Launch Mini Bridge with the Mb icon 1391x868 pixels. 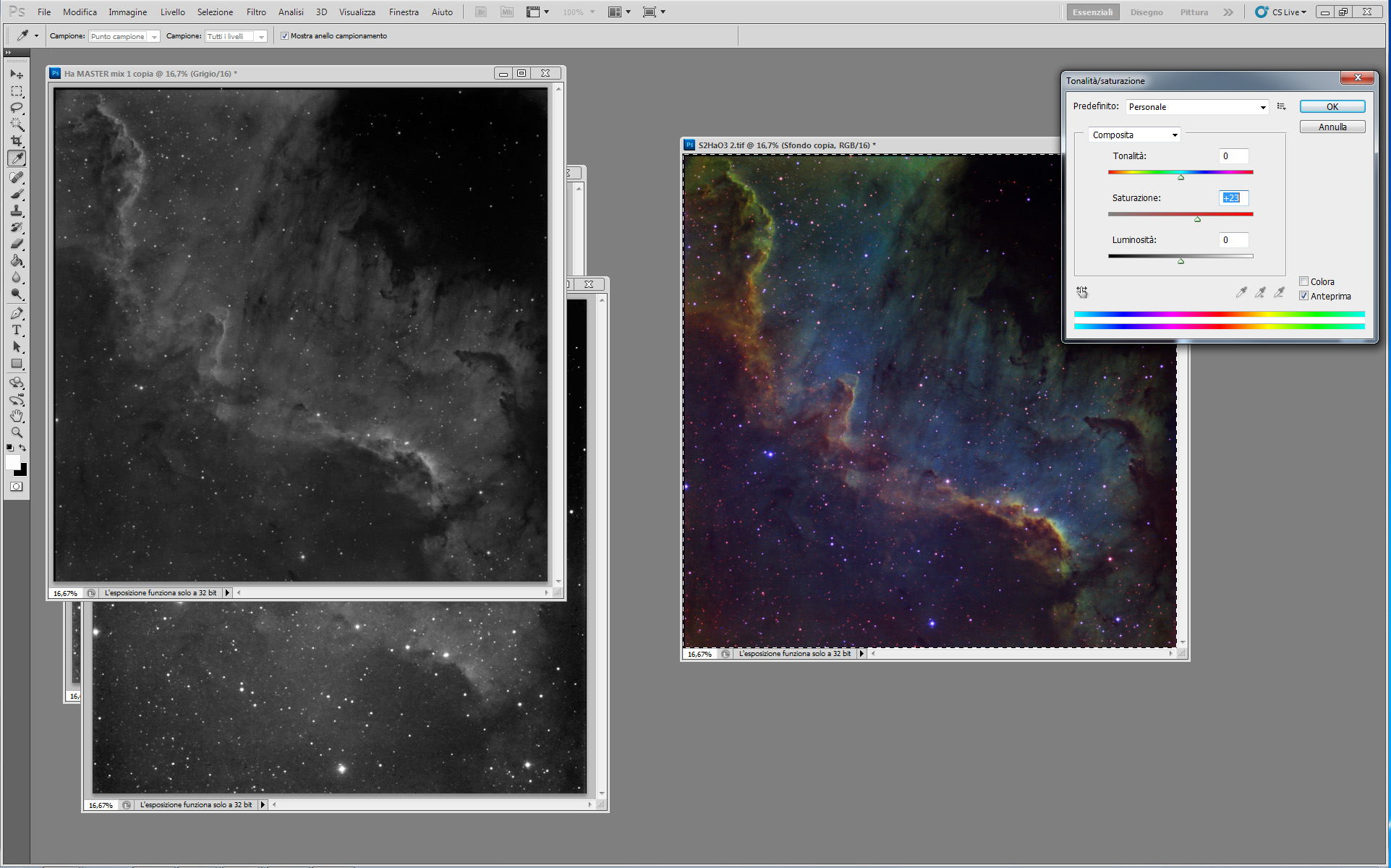507,12
